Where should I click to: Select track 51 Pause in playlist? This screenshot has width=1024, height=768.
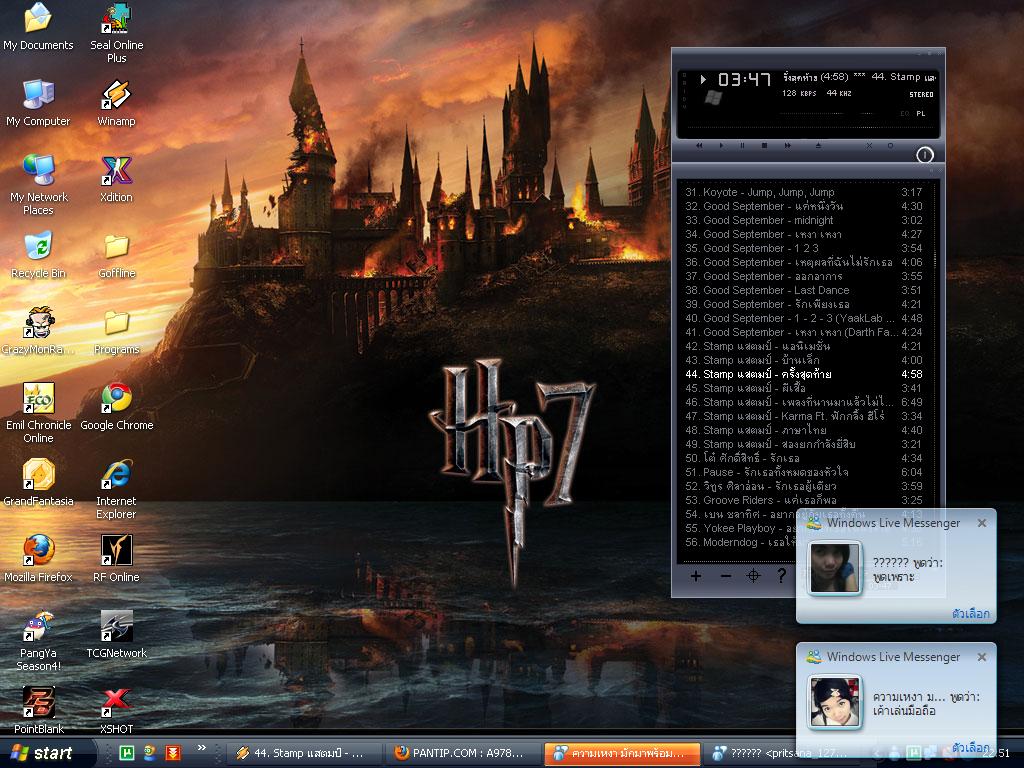[x=804, y=472]
